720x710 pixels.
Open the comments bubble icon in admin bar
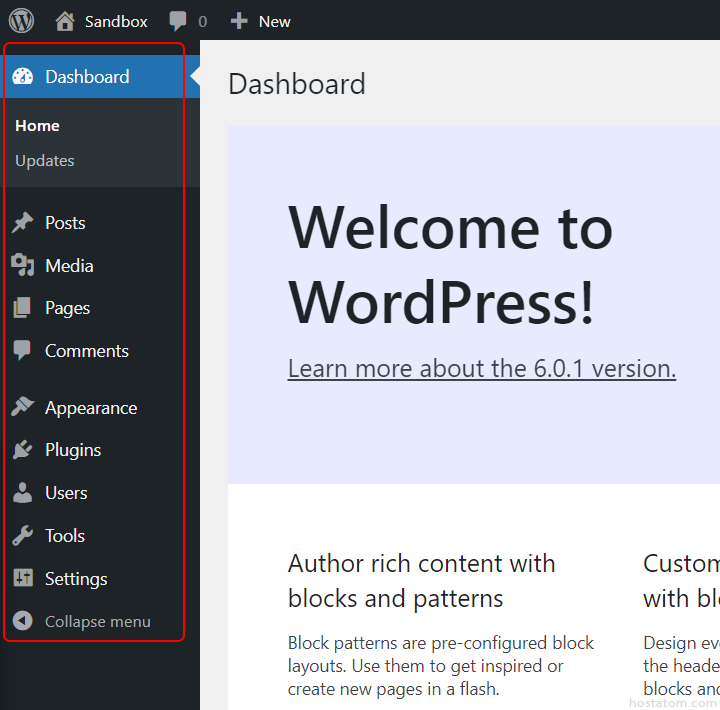[x=178, y=21]
